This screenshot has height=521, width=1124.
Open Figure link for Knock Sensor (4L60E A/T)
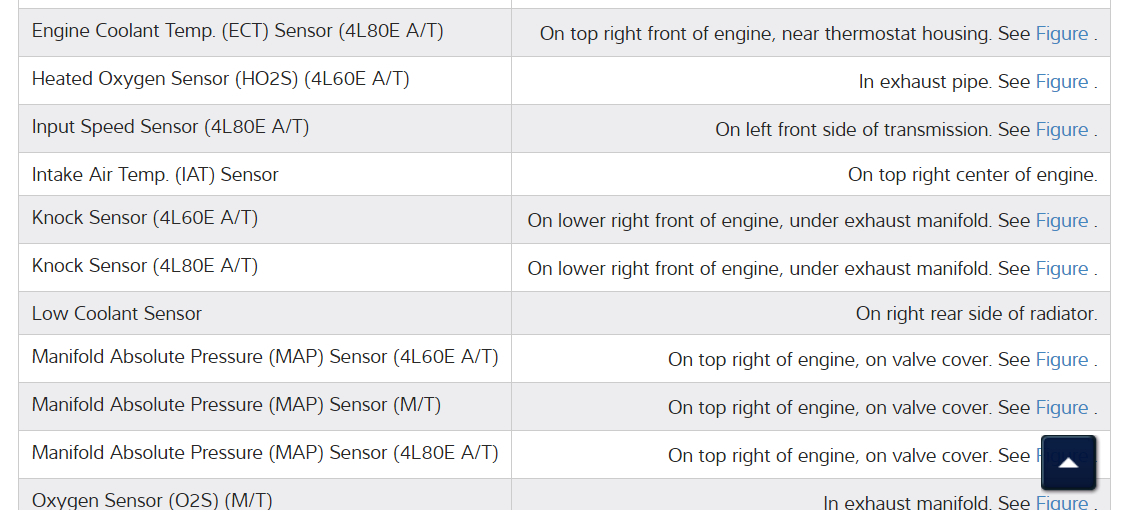coord(1061,221)
